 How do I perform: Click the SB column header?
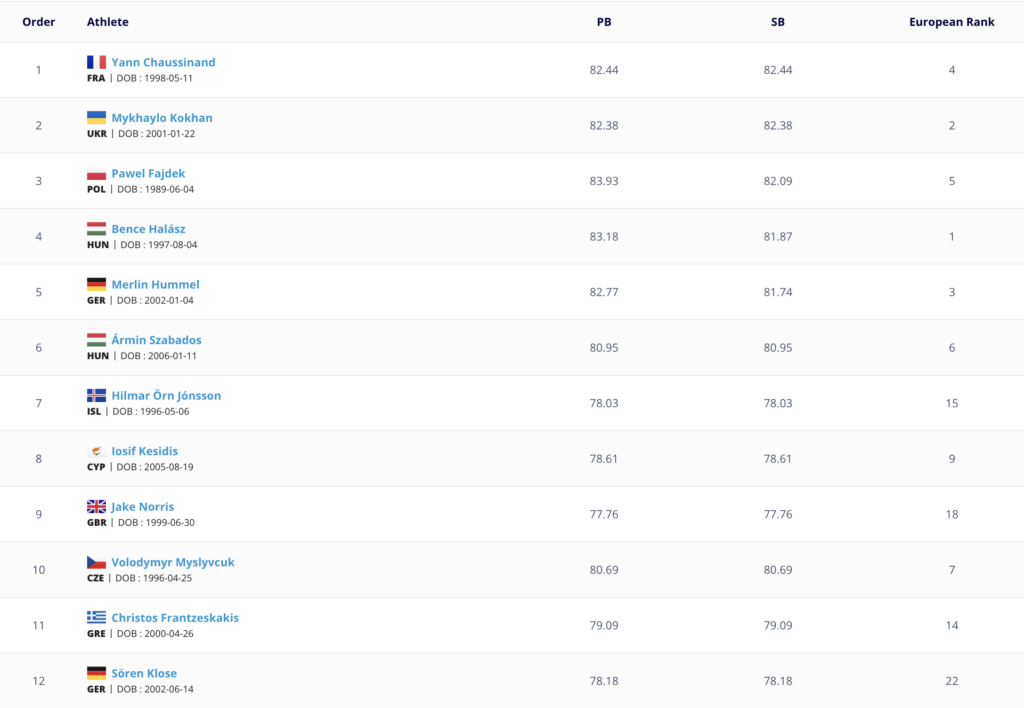pos(778,22)
